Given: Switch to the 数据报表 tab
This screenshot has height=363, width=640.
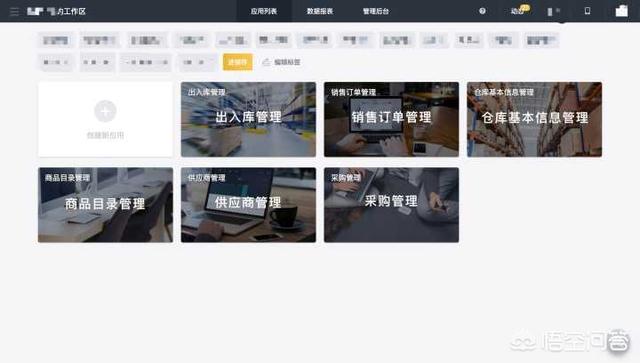Looking at the screenshot, I should pos(320,11).
